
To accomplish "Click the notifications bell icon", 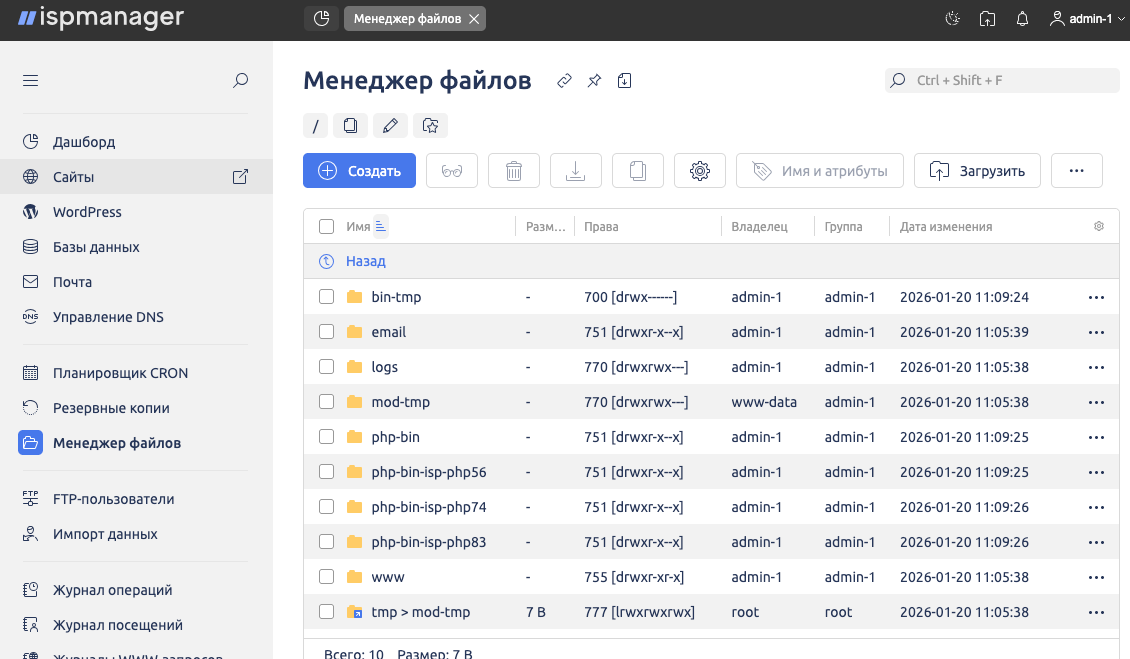I will tap(1022, 19).
